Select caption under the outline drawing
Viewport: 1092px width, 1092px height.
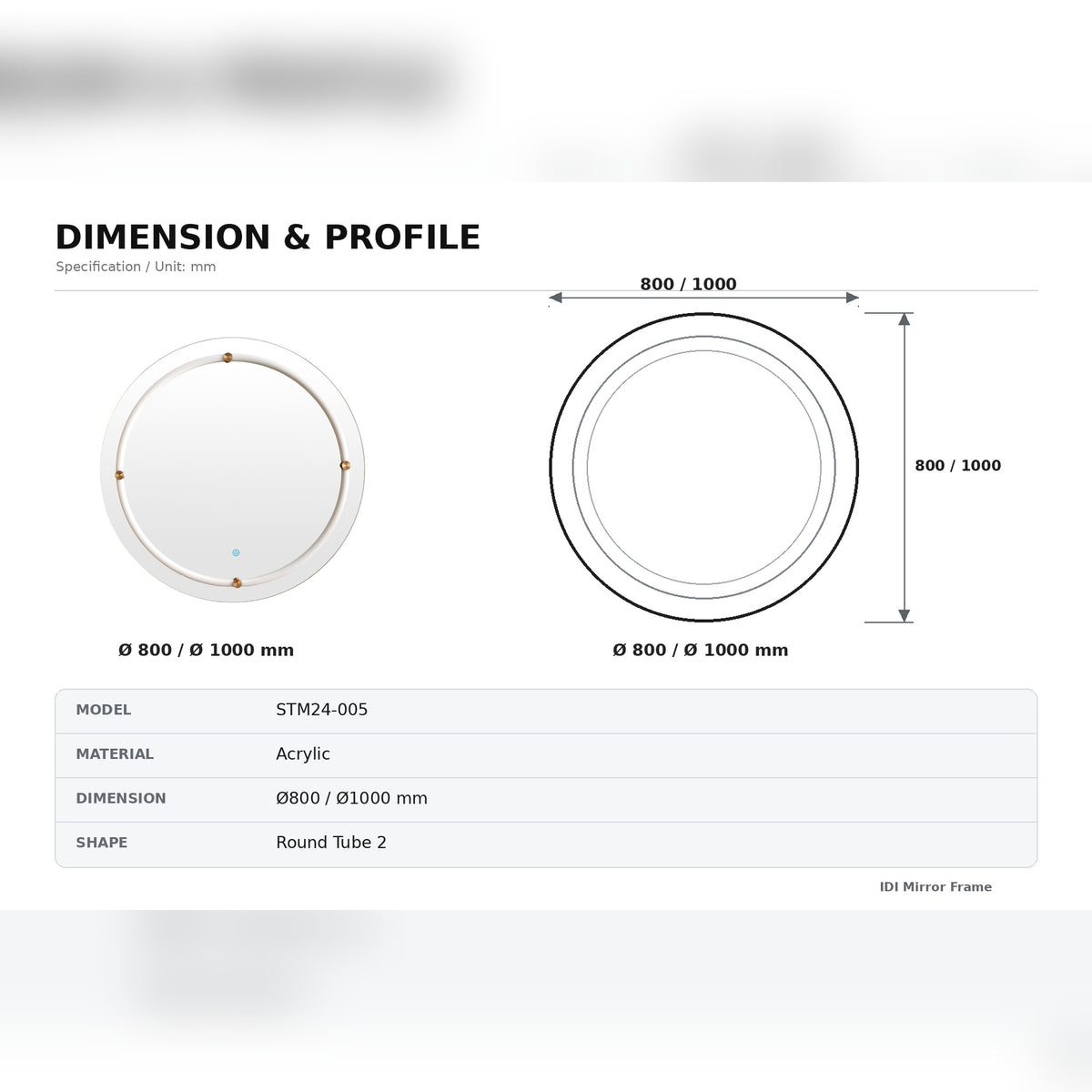(x=701, y=650)
